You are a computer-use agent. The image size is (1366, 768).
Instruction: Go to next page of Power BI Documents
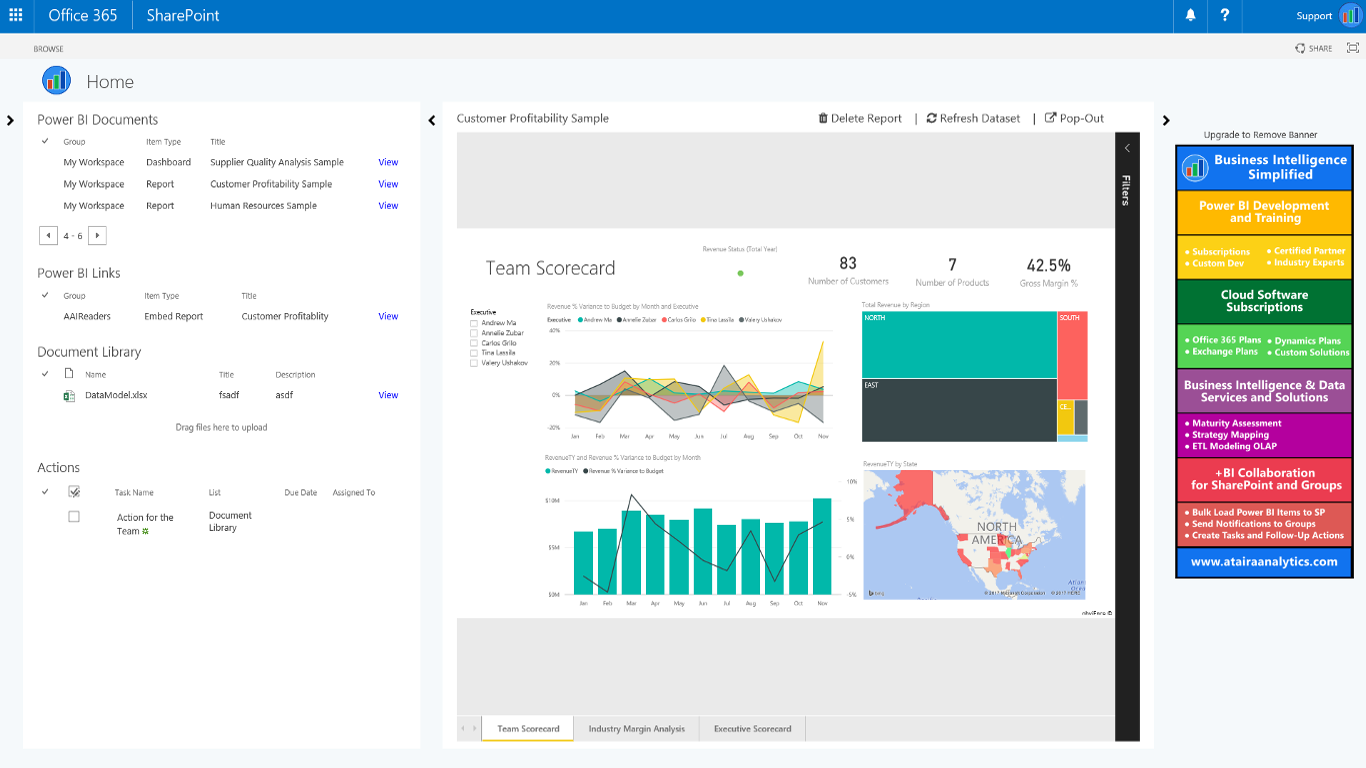pyautogui.click(x=97, y=236)
